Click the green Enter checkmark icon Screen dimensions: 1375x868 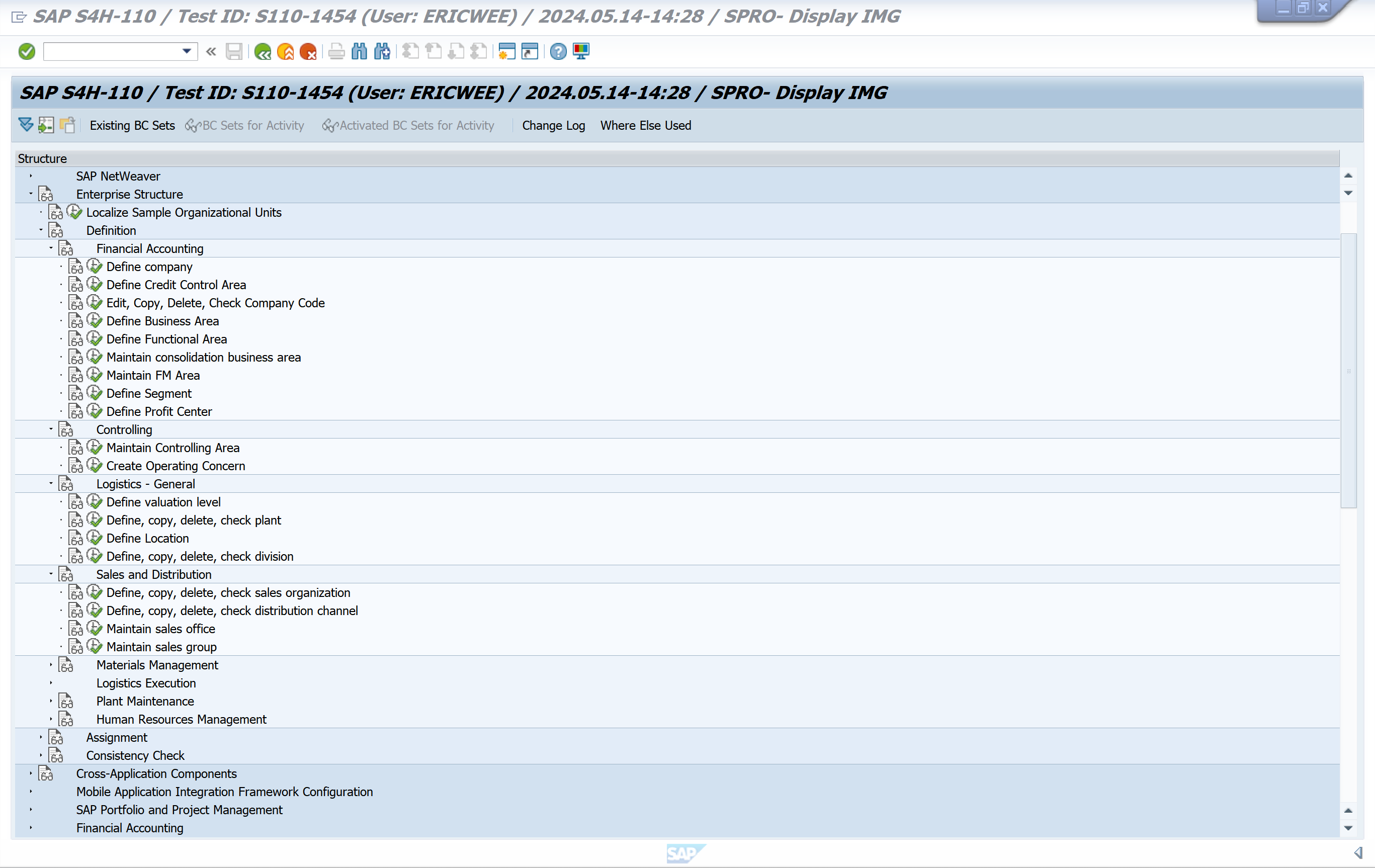pyautogui.click(x=26, y=51)
